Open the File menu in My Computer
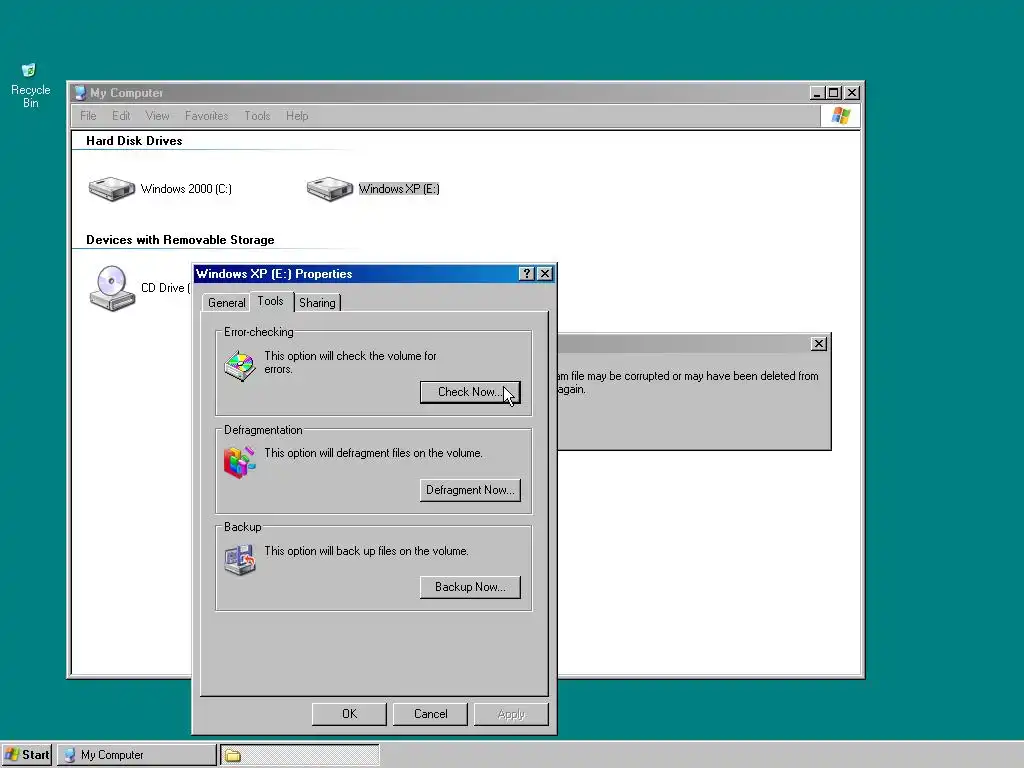Image resolution: width=1024 pixels, height=768 pixels. 88,116
